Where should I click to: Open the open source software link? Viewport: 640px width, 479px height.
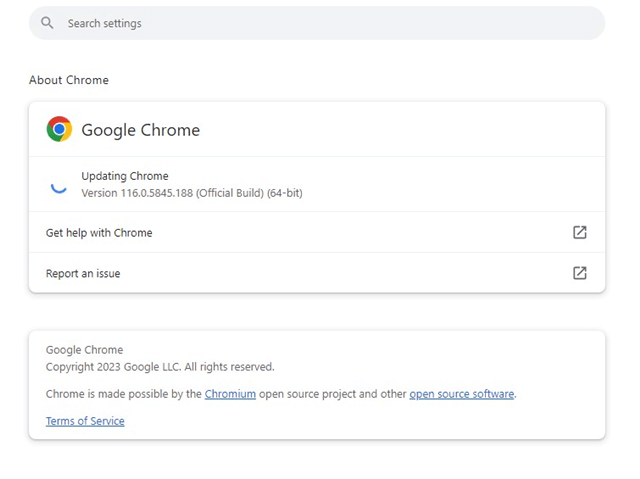coord(462,394)
